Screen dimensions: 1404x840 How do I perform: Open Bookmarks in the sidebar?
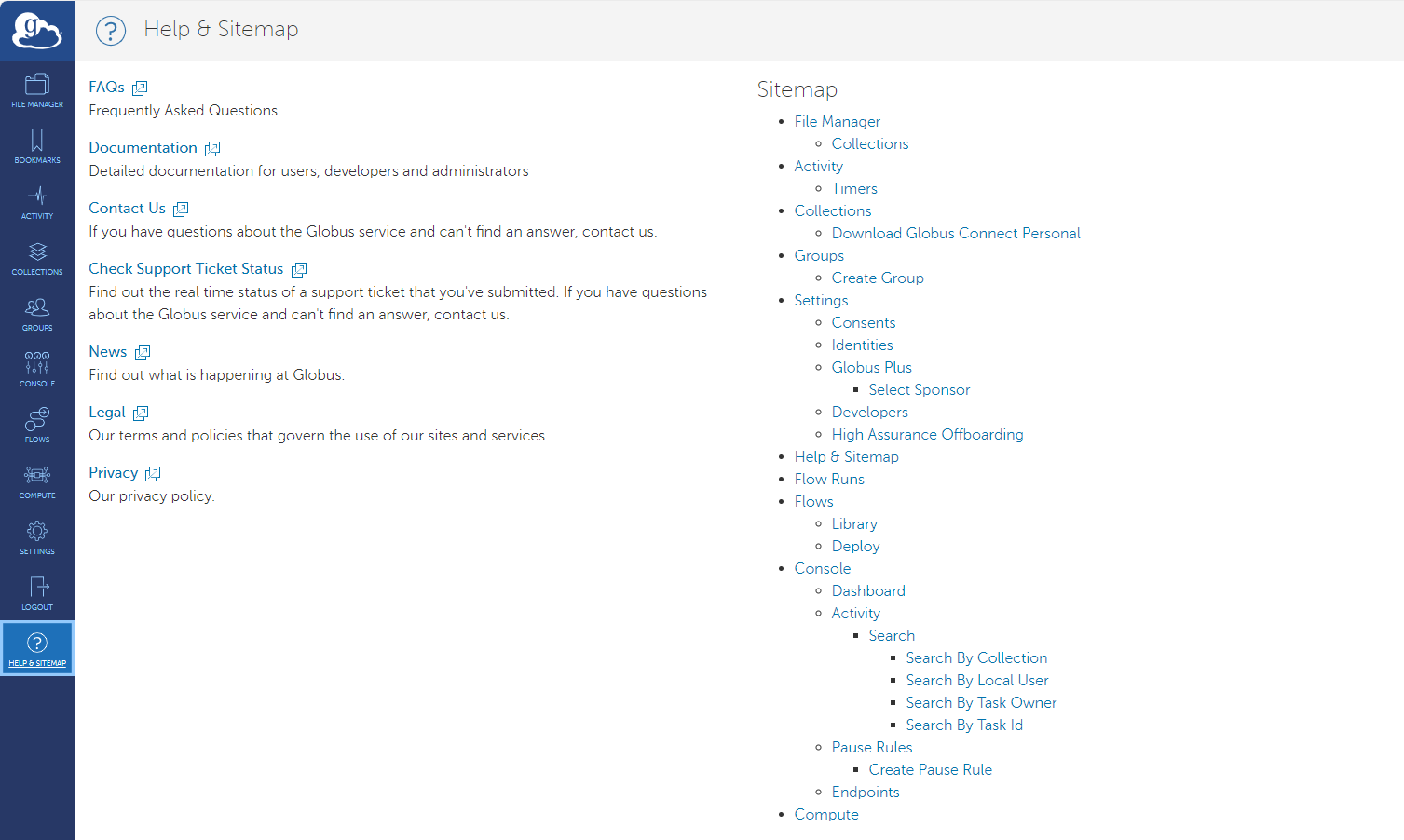coord(37,146)
